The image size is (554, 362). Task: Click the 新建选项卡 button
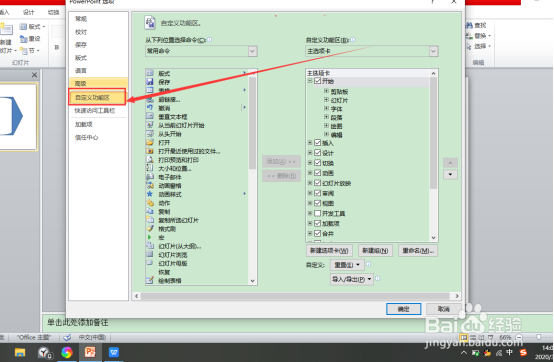329,250
